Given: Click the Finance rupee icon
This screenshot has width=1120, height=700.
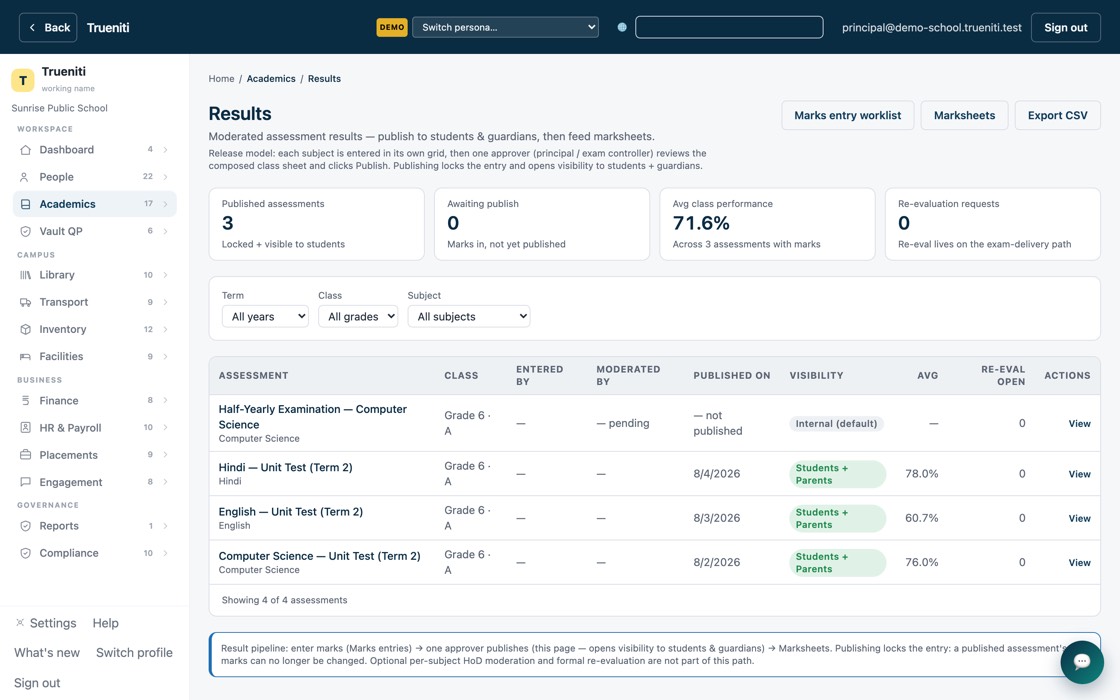Looking at the screenshot, I should coord(26,401).
